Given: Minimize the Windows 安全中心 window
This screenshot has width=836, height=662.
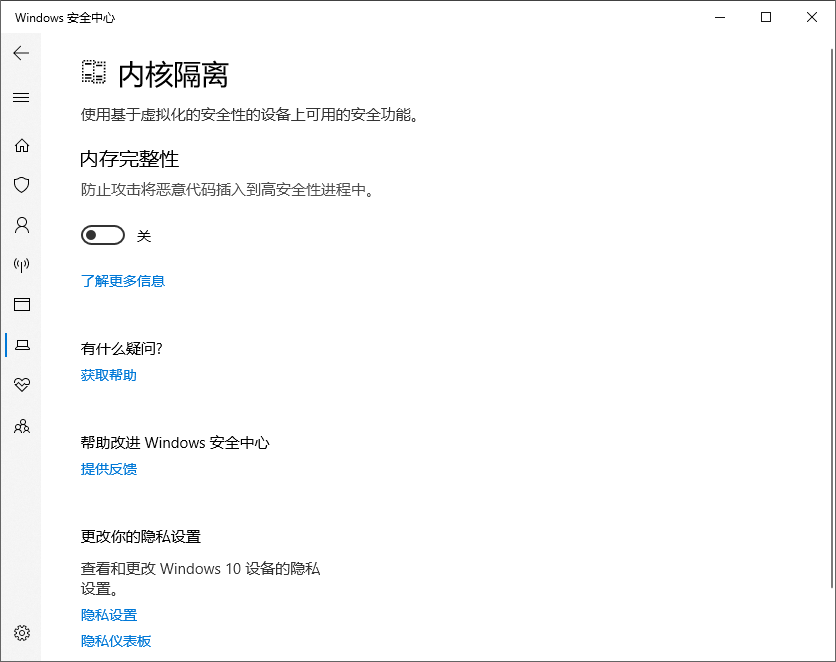Looking at the screenshot, I should click(720, 18).
